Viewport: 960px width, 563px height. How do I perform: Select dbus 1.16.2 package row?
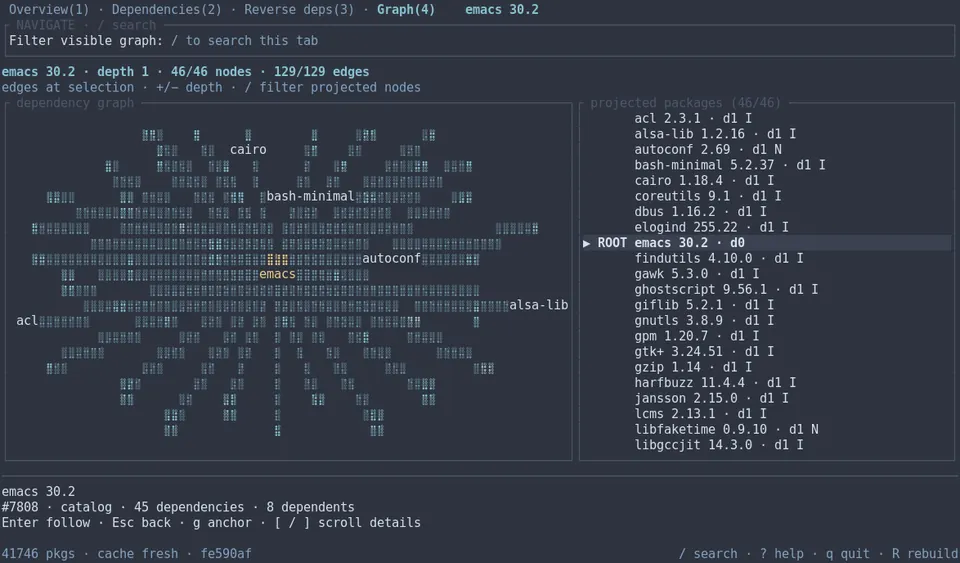pos(767,212)
